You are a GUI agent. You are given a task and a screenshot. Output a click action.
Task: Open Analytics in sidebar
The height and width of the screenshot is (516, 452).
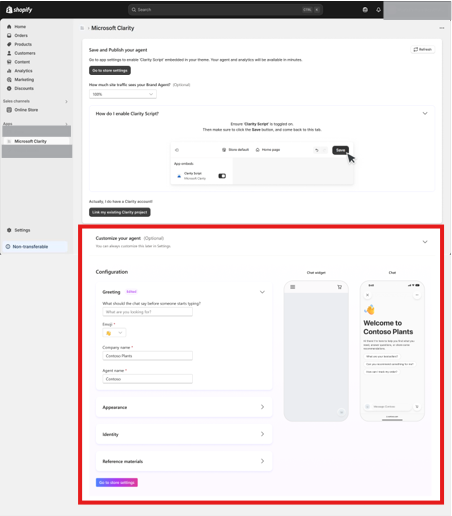(x=23, y=71)
